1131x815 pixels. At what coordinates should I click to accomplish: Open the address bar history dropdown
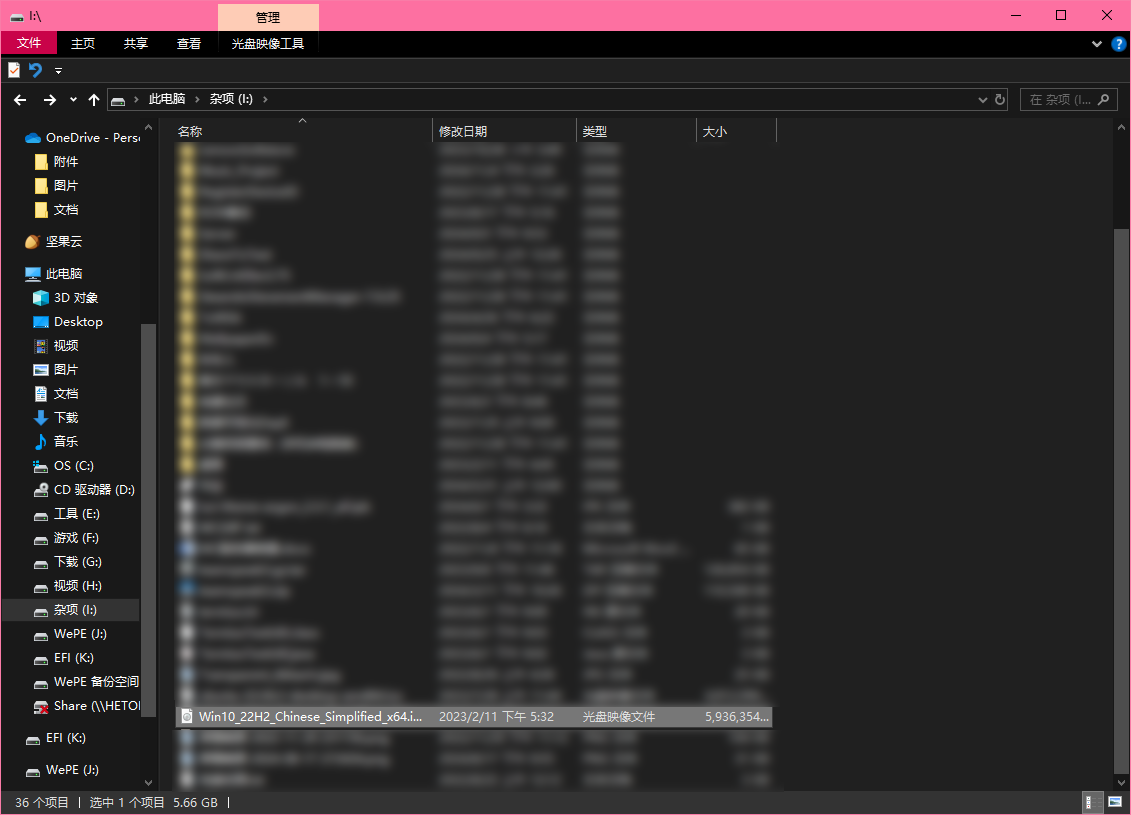[x=982, y=100]
